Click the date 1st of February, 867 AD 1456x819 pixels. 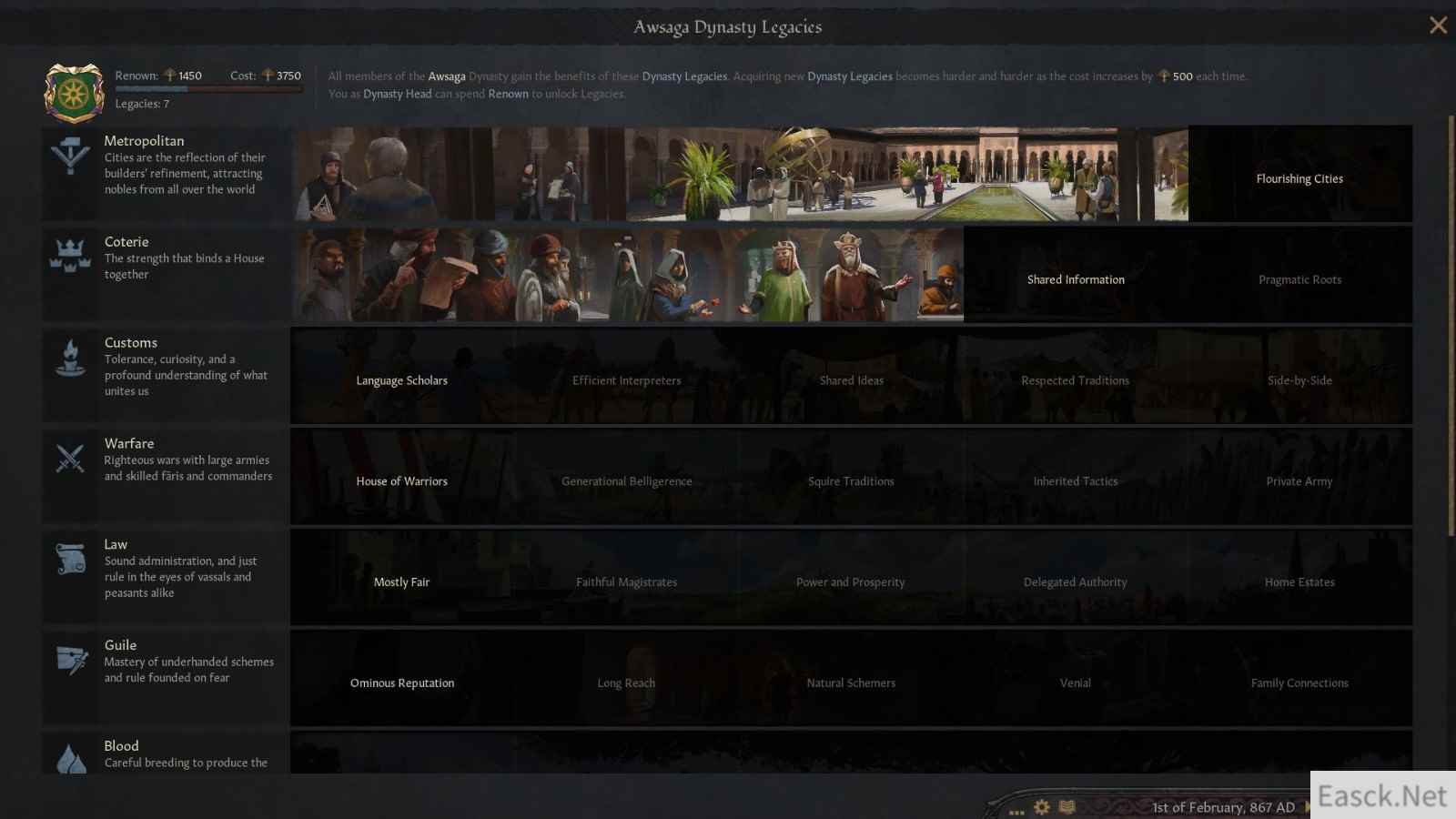click(1222, 807)
